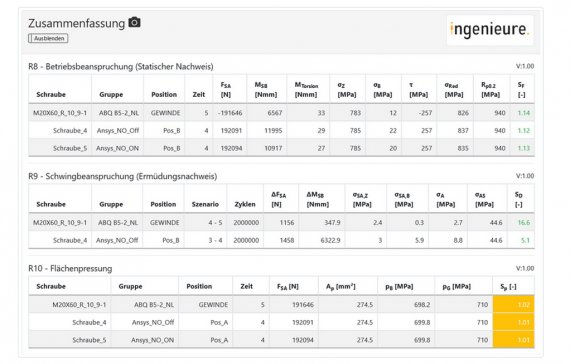Click the orange Sp cell of Schraube_5 row

(x=514, y=340)
